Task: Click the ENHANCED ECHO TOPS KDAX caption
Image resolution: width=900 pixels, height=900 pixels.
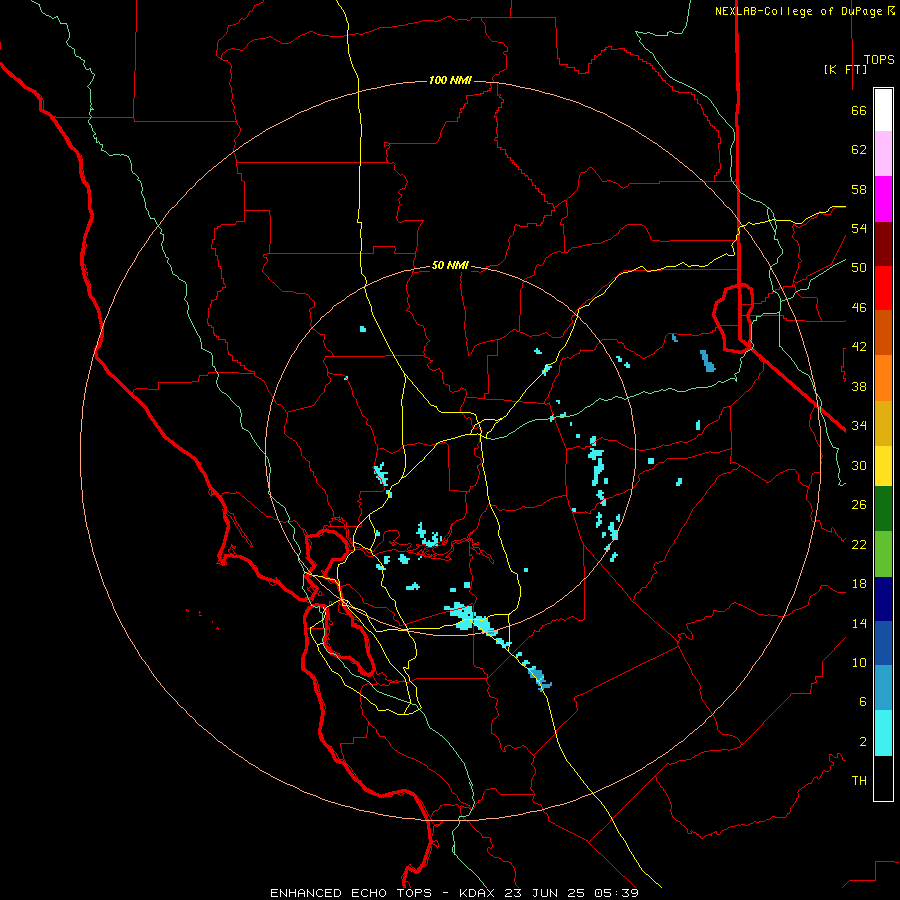Action: click(x=454, y=893)
